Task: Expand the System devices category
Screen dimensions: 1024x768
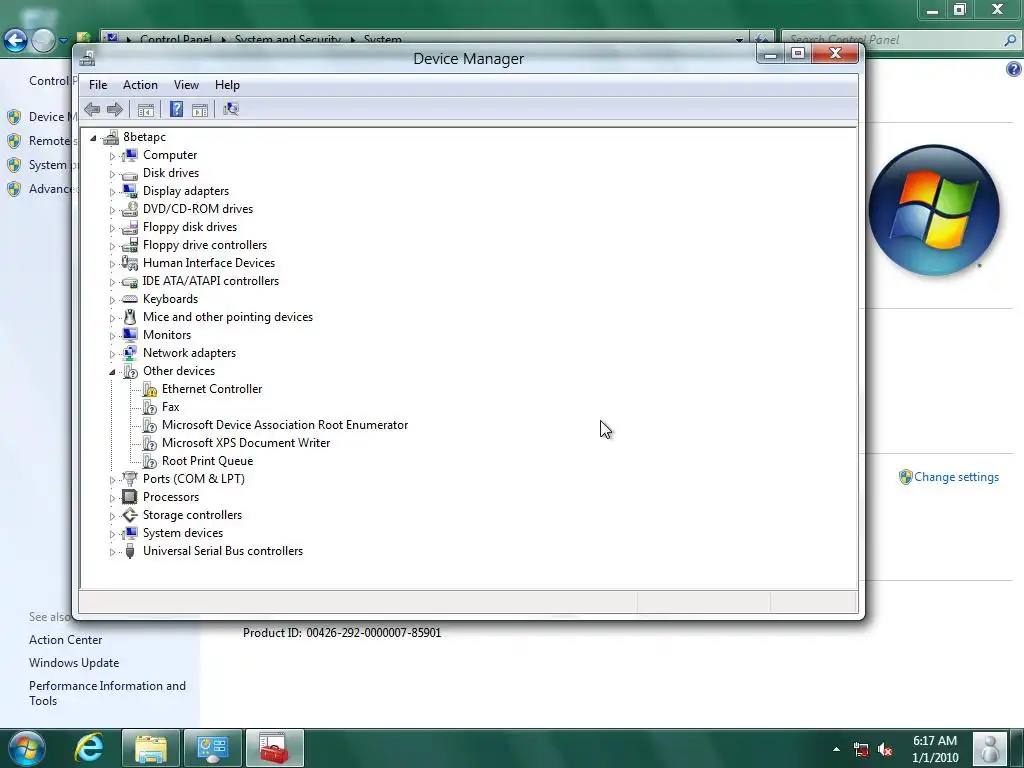Action: coord(112,534)
